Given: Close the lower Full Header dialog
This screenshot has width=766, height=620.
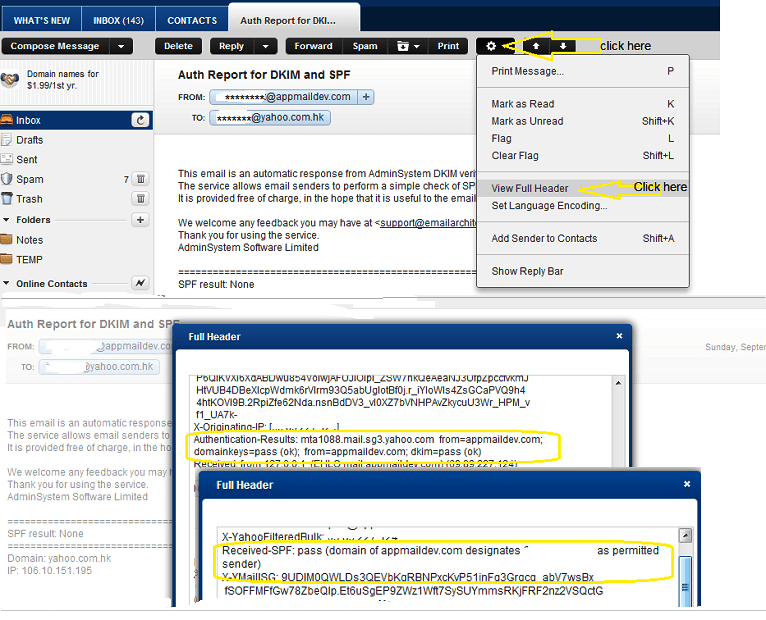Looking at the screenshot, I should (687, 484).
